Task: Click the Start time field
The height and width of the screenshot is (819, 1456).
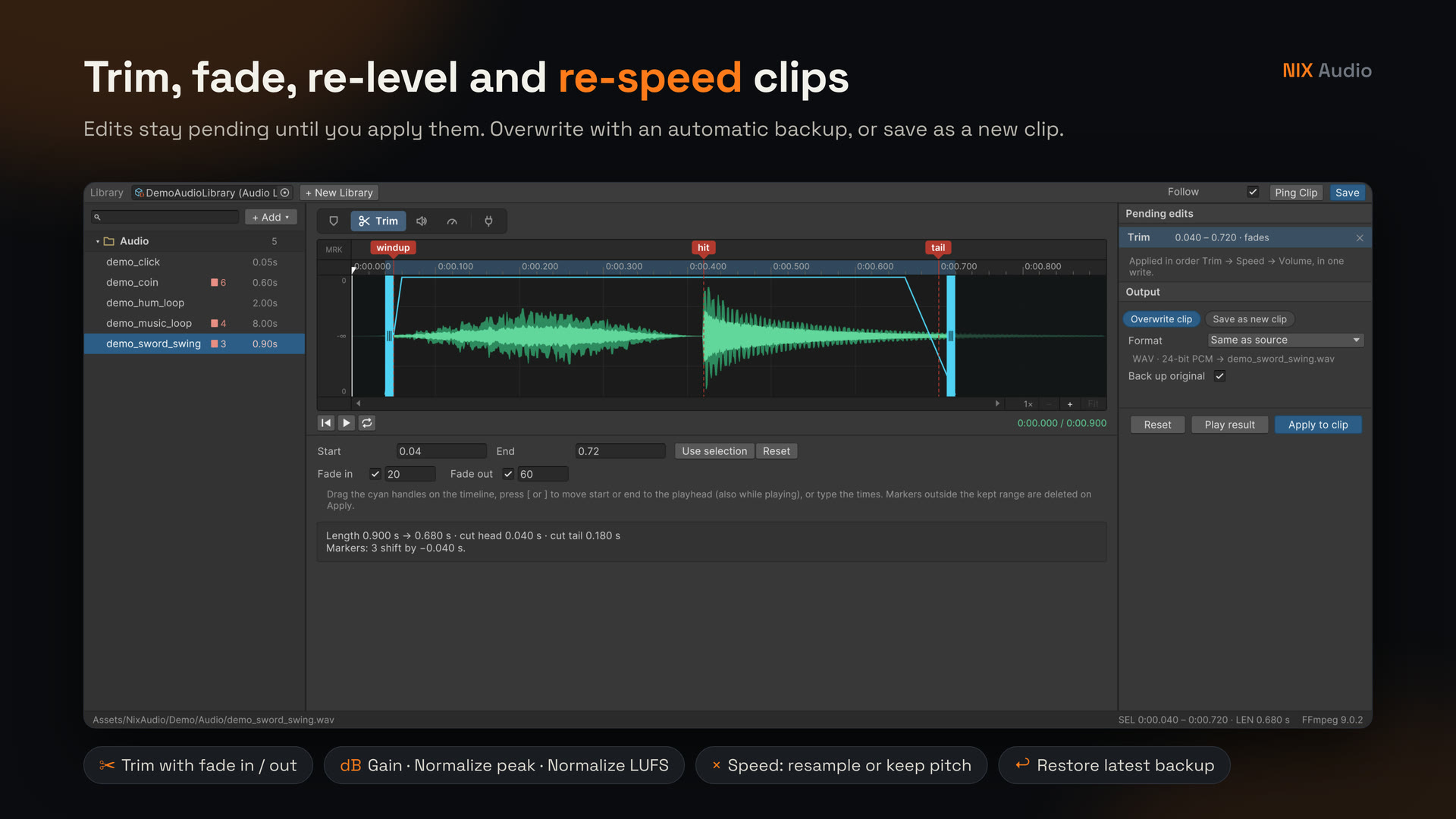Action: (441, 451)
